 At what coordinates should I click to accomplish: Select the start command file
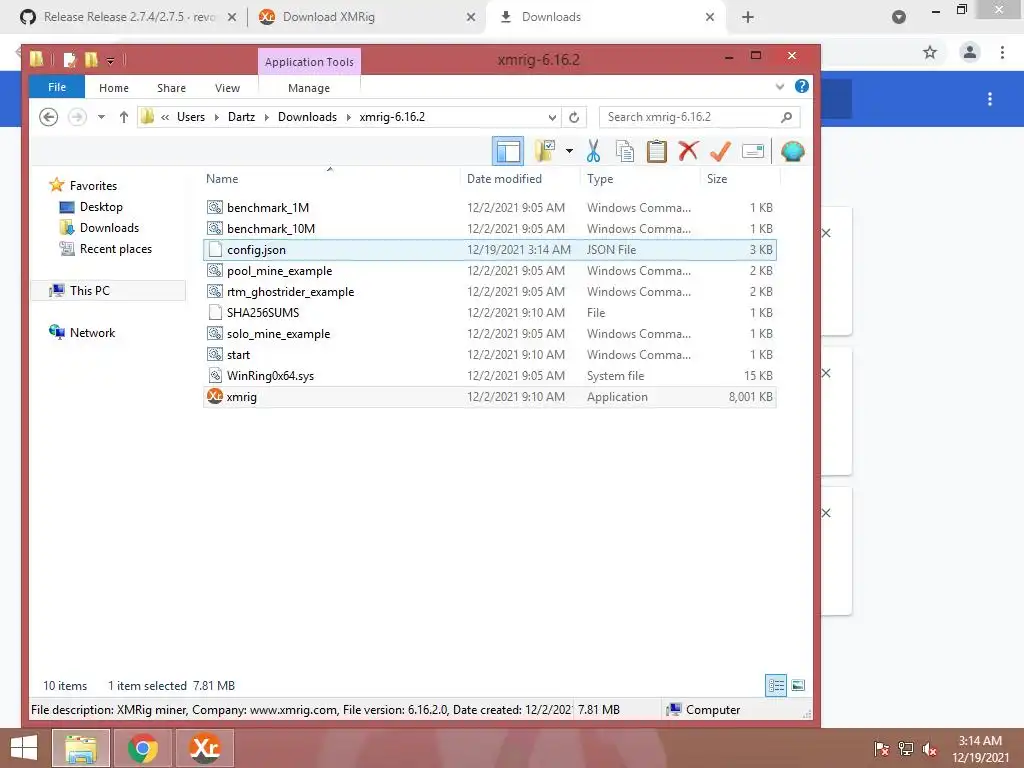coord(490,355)
